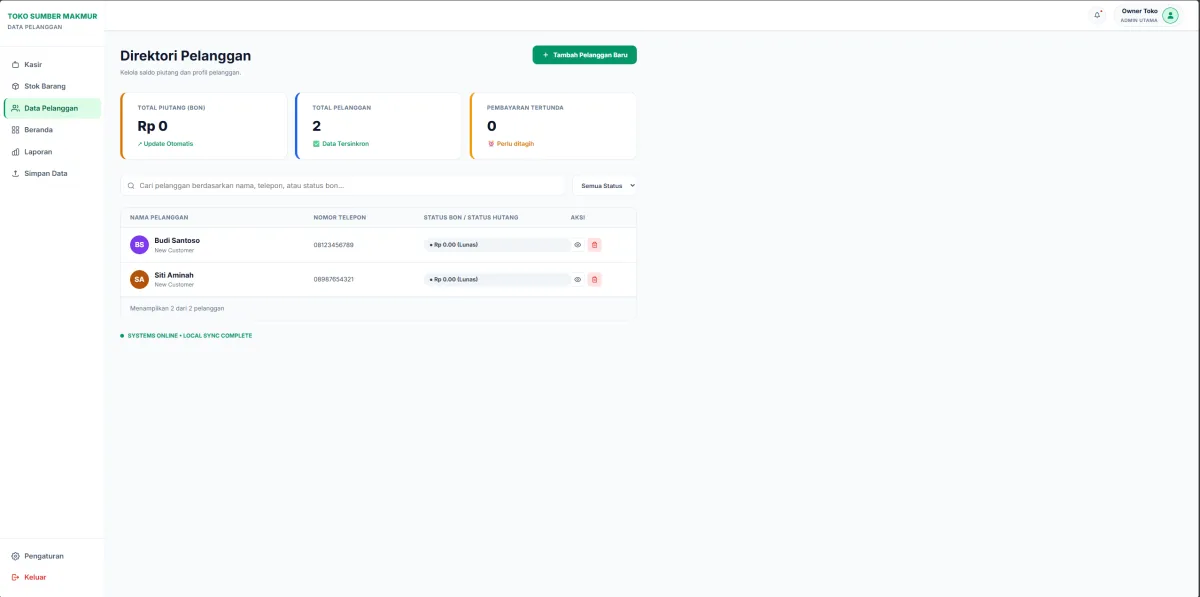Click phone number 08987654321

tap(333, 279)
